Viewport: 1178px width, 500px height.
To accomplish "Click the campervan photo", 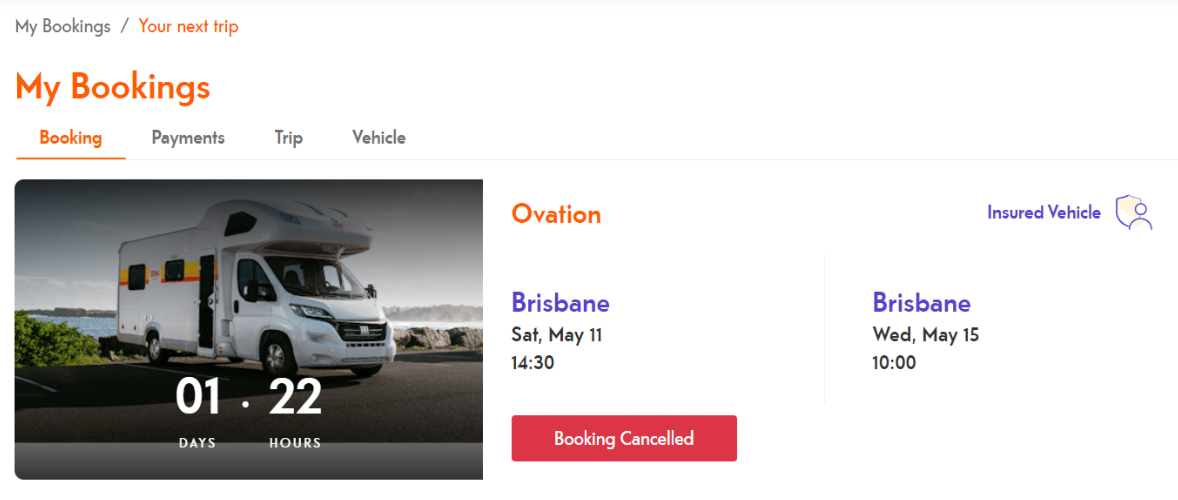I will (248, 290).
